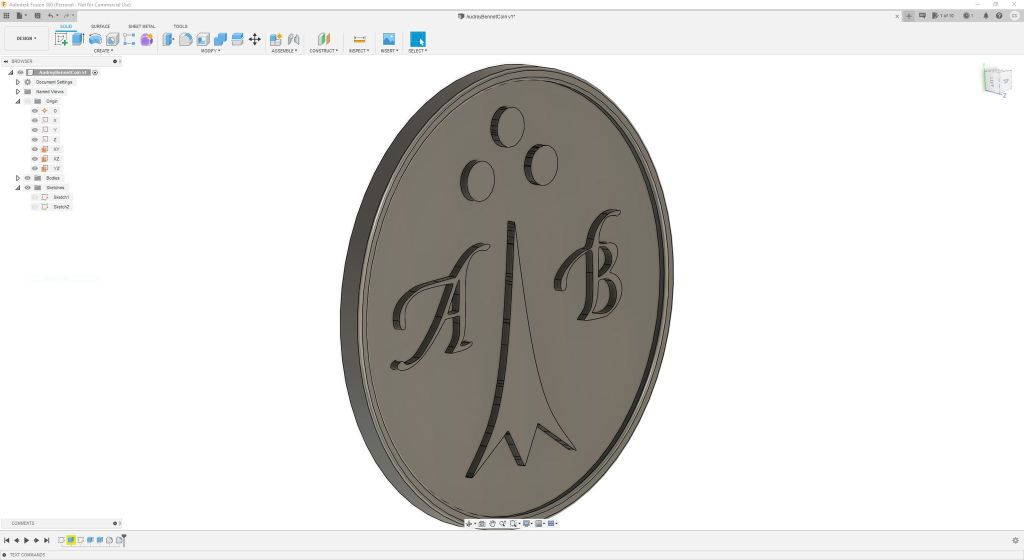Select the Move/Copy tool icon

pos(254,39)
